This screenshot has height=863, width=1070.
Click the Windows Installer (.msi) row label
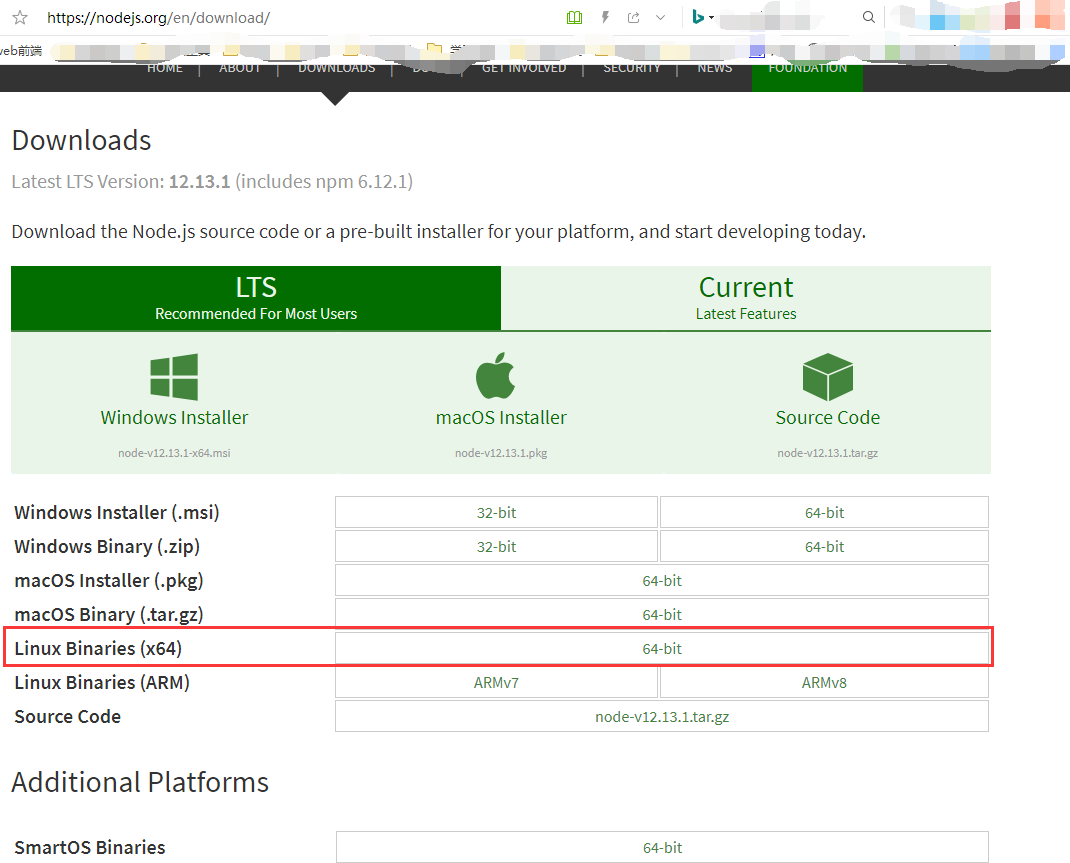(117, 512)
